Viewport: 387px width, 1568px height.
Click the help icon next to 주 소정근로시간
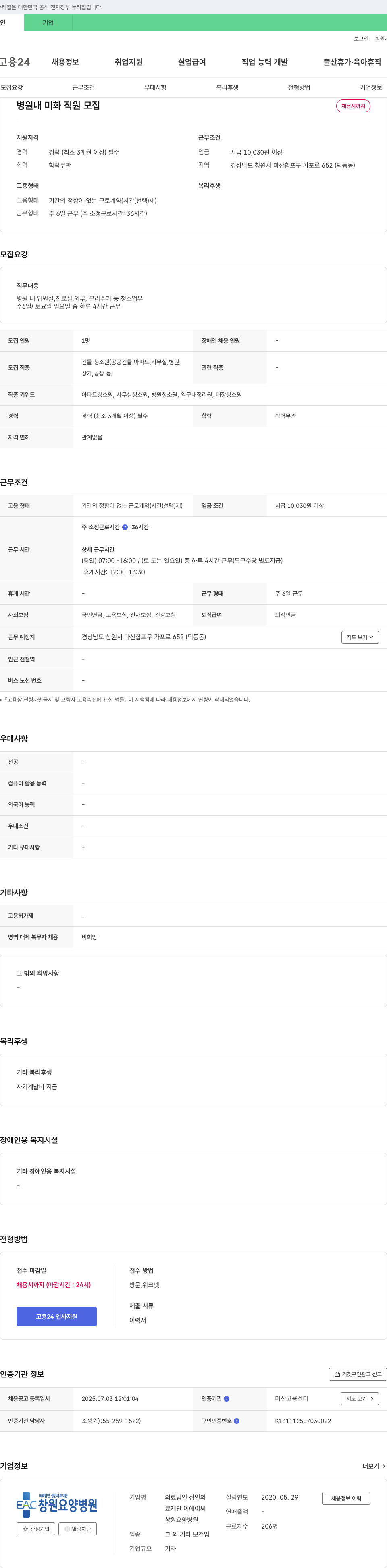[x=125, y=527]
